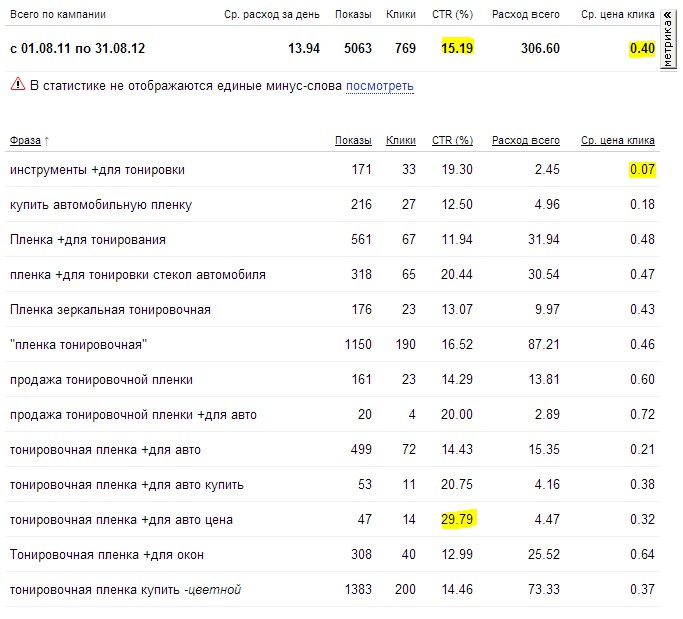
Task: Click the "Фраза" column header link
Action: pos(25,141)
